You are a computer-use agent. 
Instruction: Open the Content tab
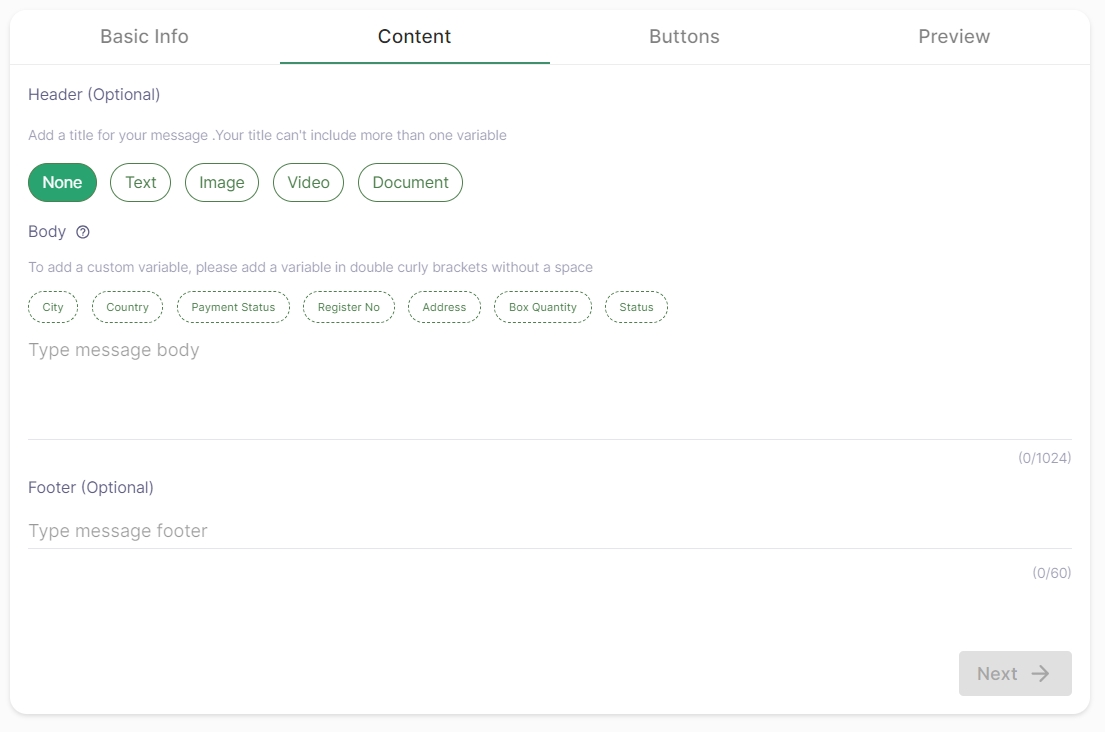click(x=414, y=37)
